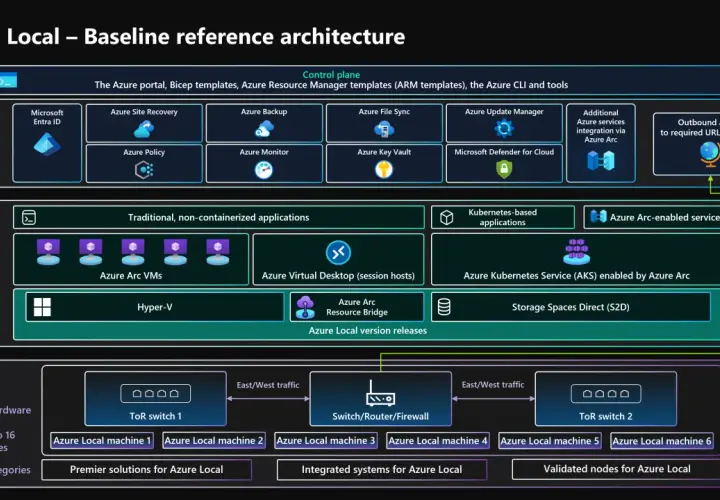Click the Azure Arc integration servers icon
The width and height of the screenshot is (720, 500).
pos(601,161)
